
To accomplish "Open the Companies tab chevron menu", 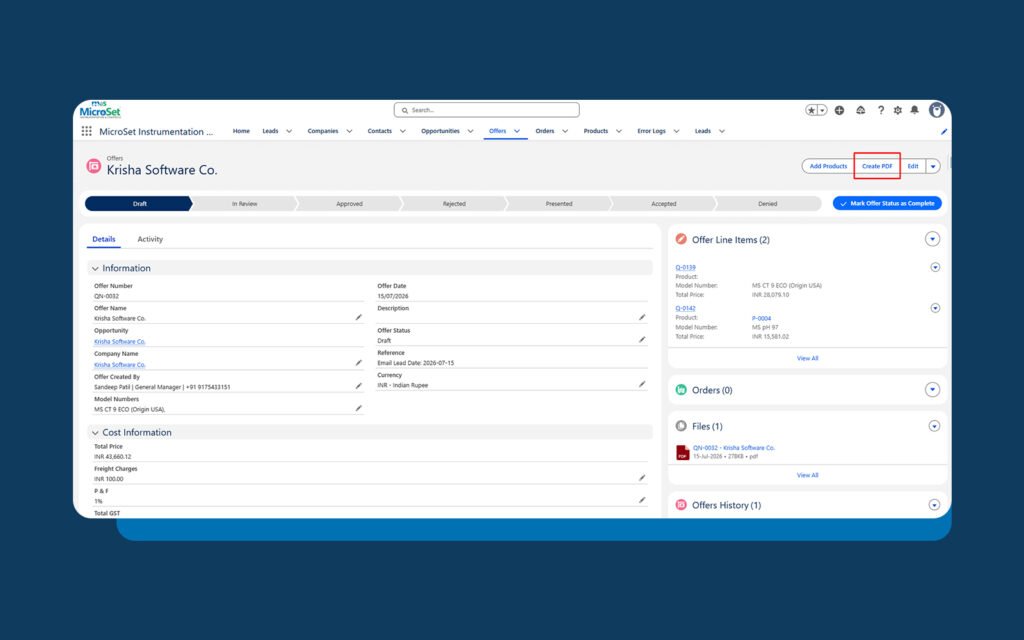I will coord(349,131).
